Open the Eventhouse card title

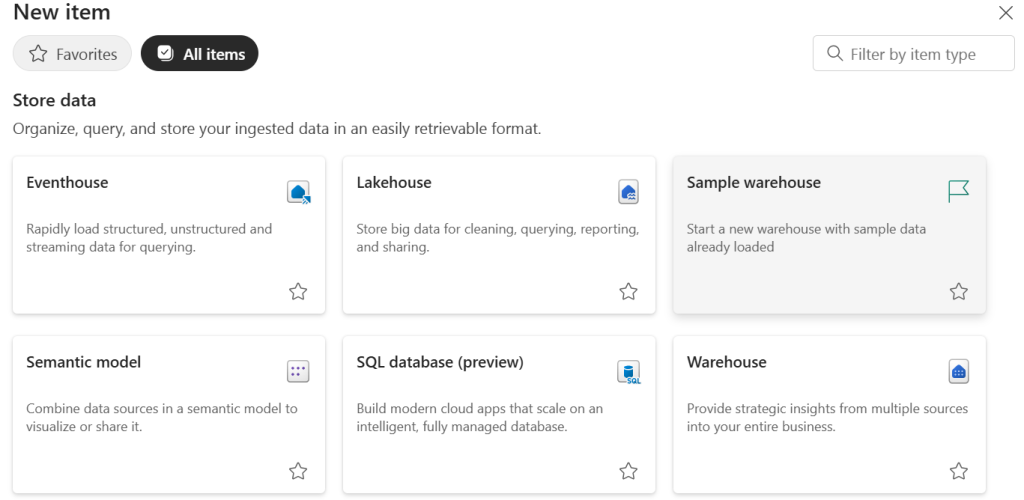coord(67,183)
